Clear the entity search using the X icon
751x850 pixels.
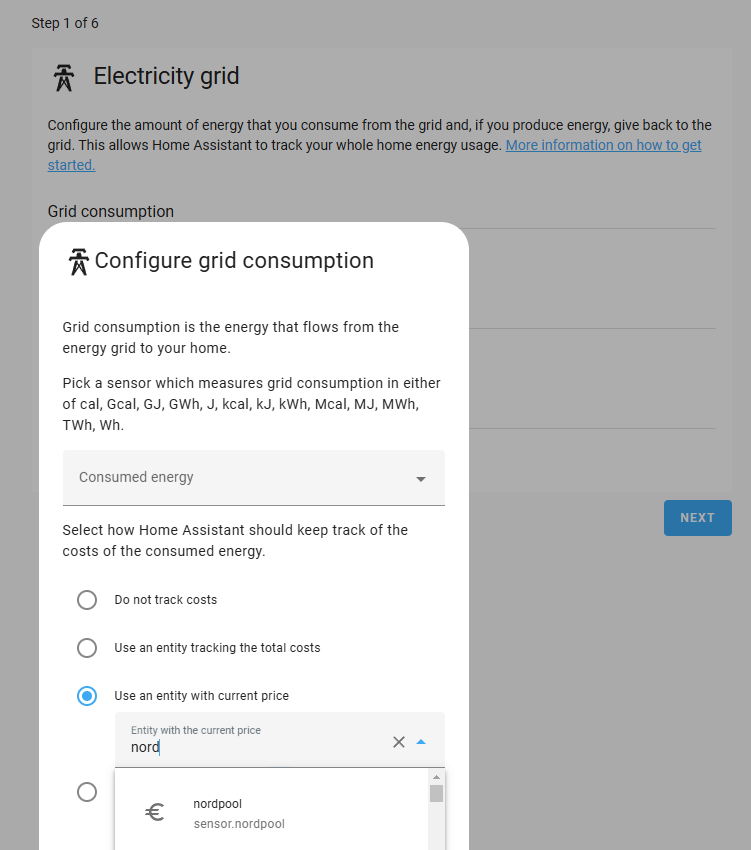399,742
